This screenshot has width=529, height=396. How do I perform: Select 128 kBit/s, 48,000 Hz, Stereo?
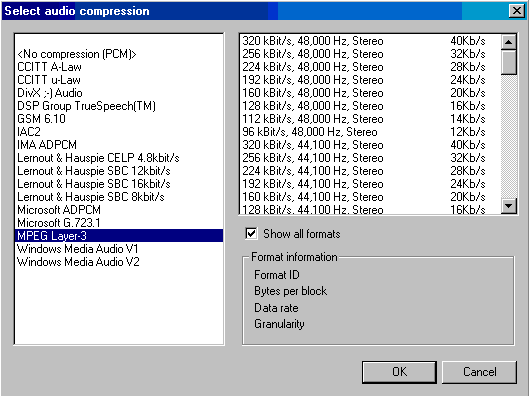pyautogui.click(x=370, y=106)
